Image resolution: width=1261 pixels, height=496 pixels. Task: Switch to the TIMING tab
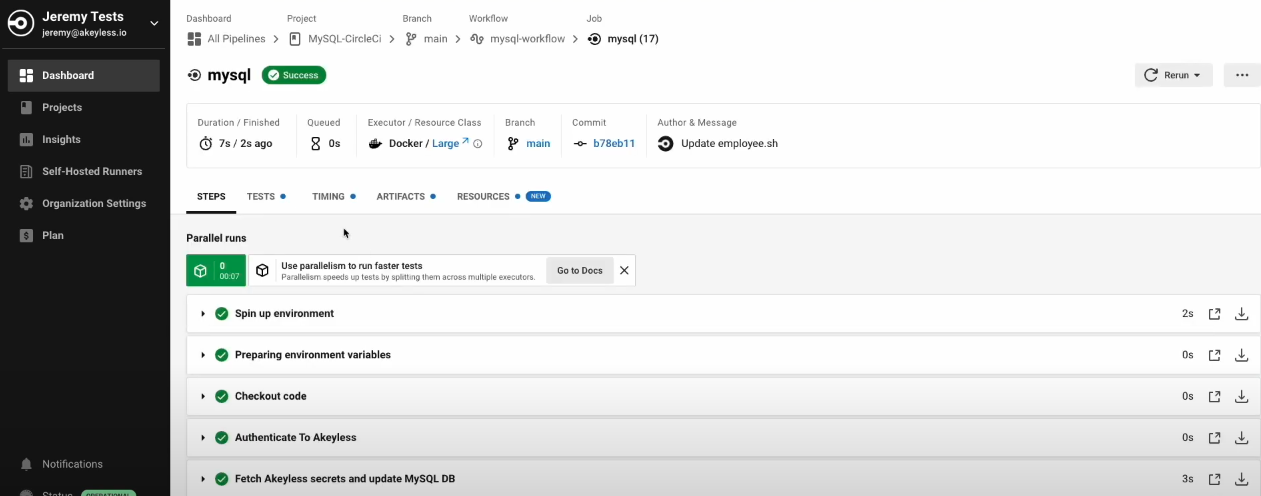tap(333, 196)
